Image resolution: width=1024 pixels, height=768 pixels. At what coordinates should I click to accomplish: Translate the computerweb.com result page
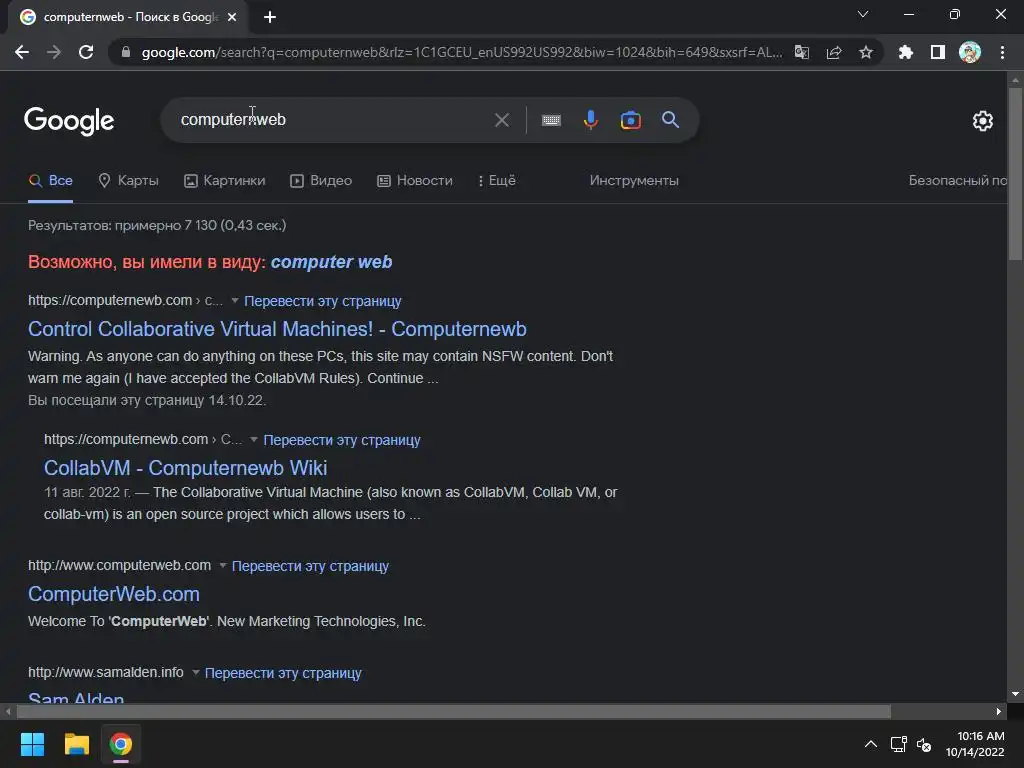pyautogui.click(x=310, y=566)
